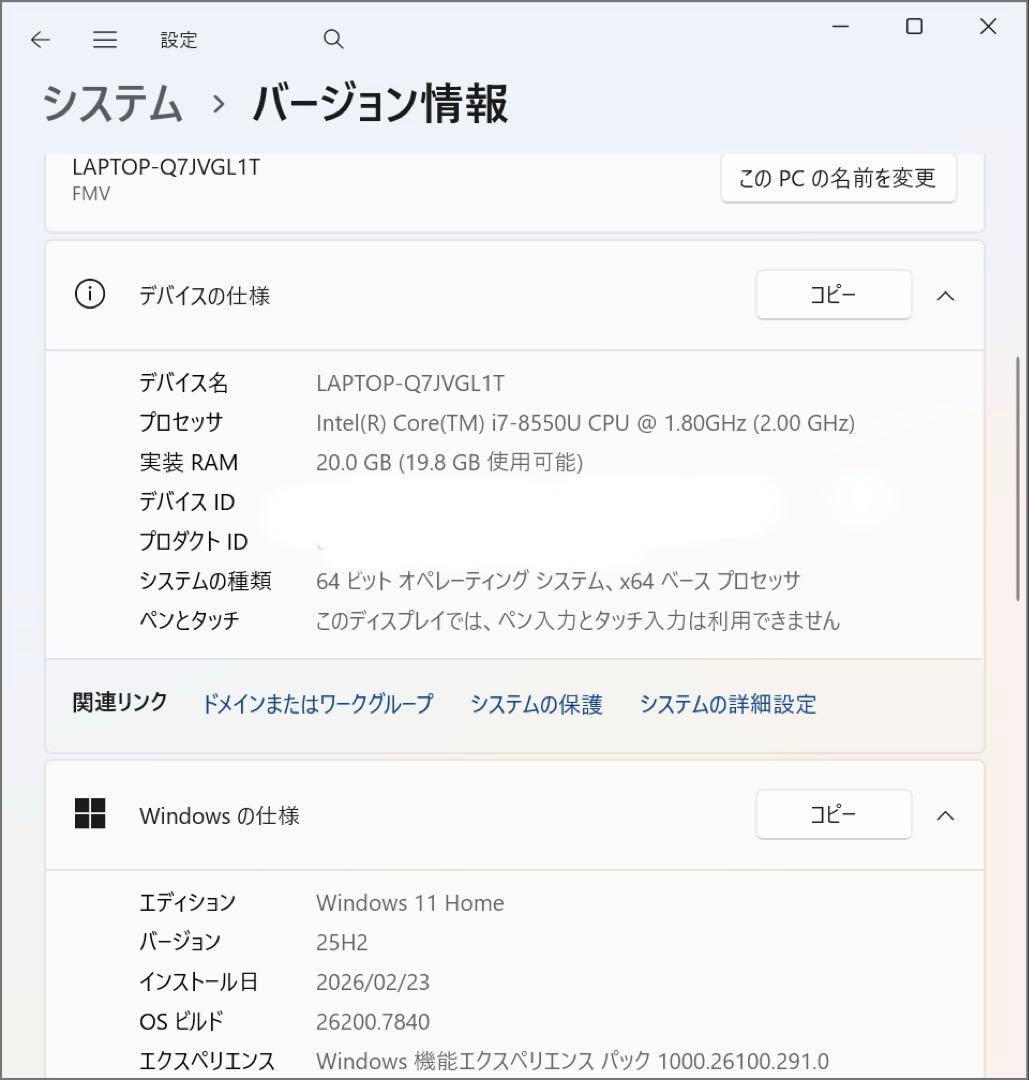Click the 設定 window title text

click(179, 40)
